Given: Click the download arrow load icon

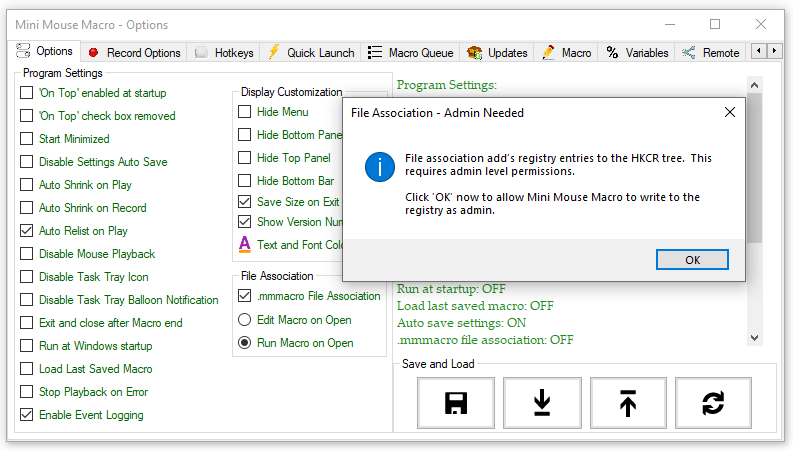Looking at the screenshot, I should coord(542,403).
